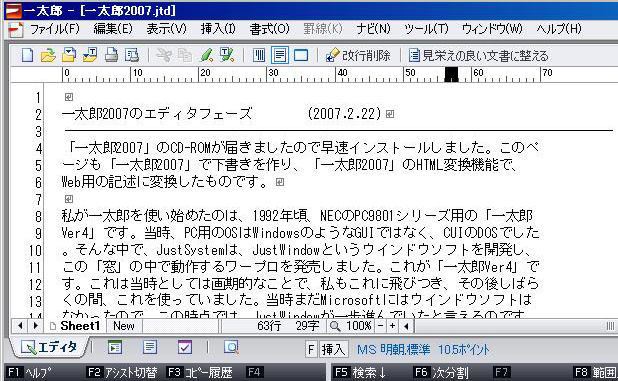This screenshot has height=381, width=618.
Task: Open MS 明朝 標準 font selector
Action: point(393,349)
